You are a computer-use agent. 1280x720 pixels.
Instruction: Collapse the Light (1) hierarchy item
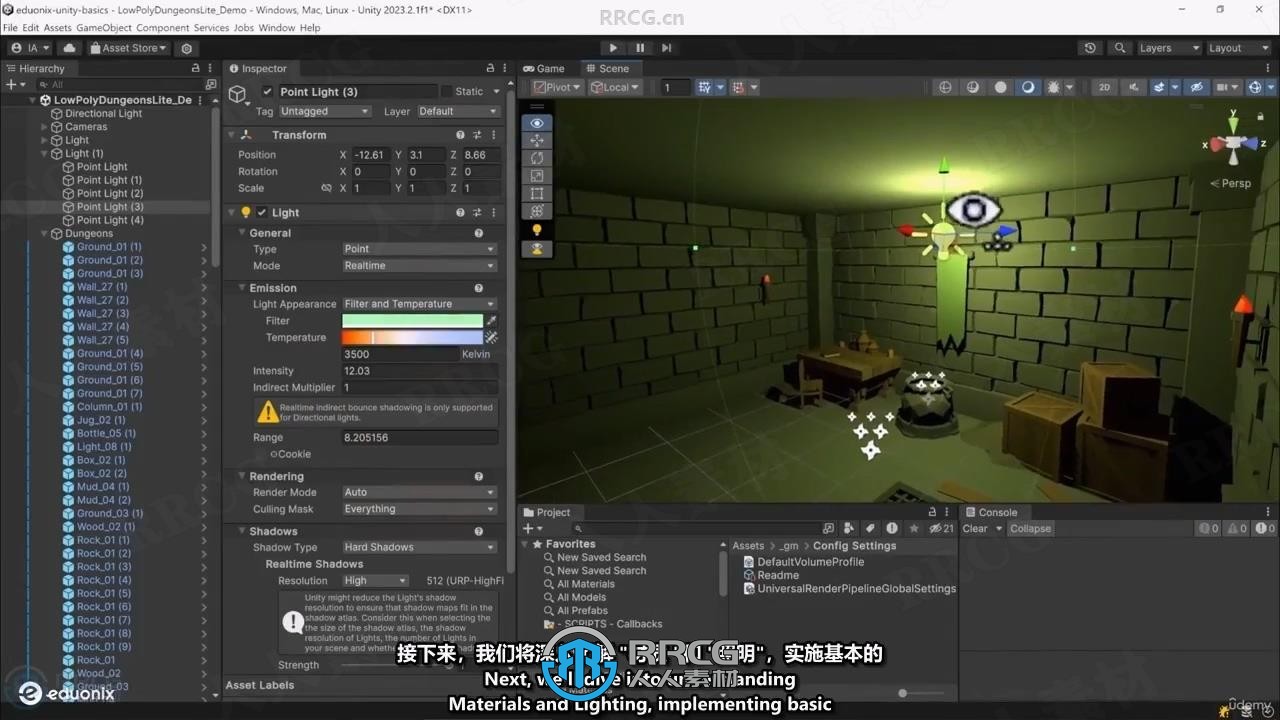click(45, 154)
